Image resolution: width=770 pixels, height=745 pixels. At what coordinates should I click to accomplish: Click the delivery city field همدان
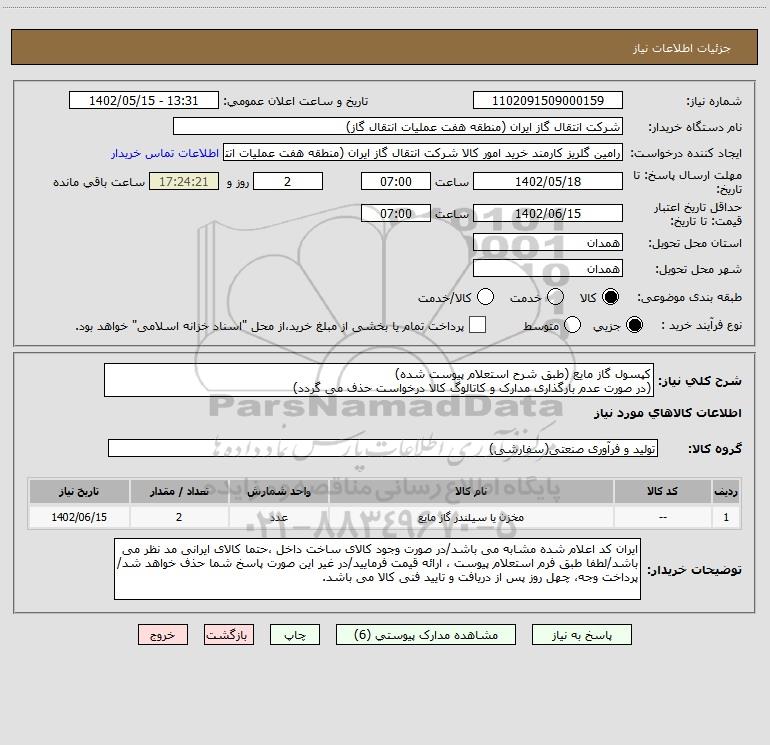point(548,269)
